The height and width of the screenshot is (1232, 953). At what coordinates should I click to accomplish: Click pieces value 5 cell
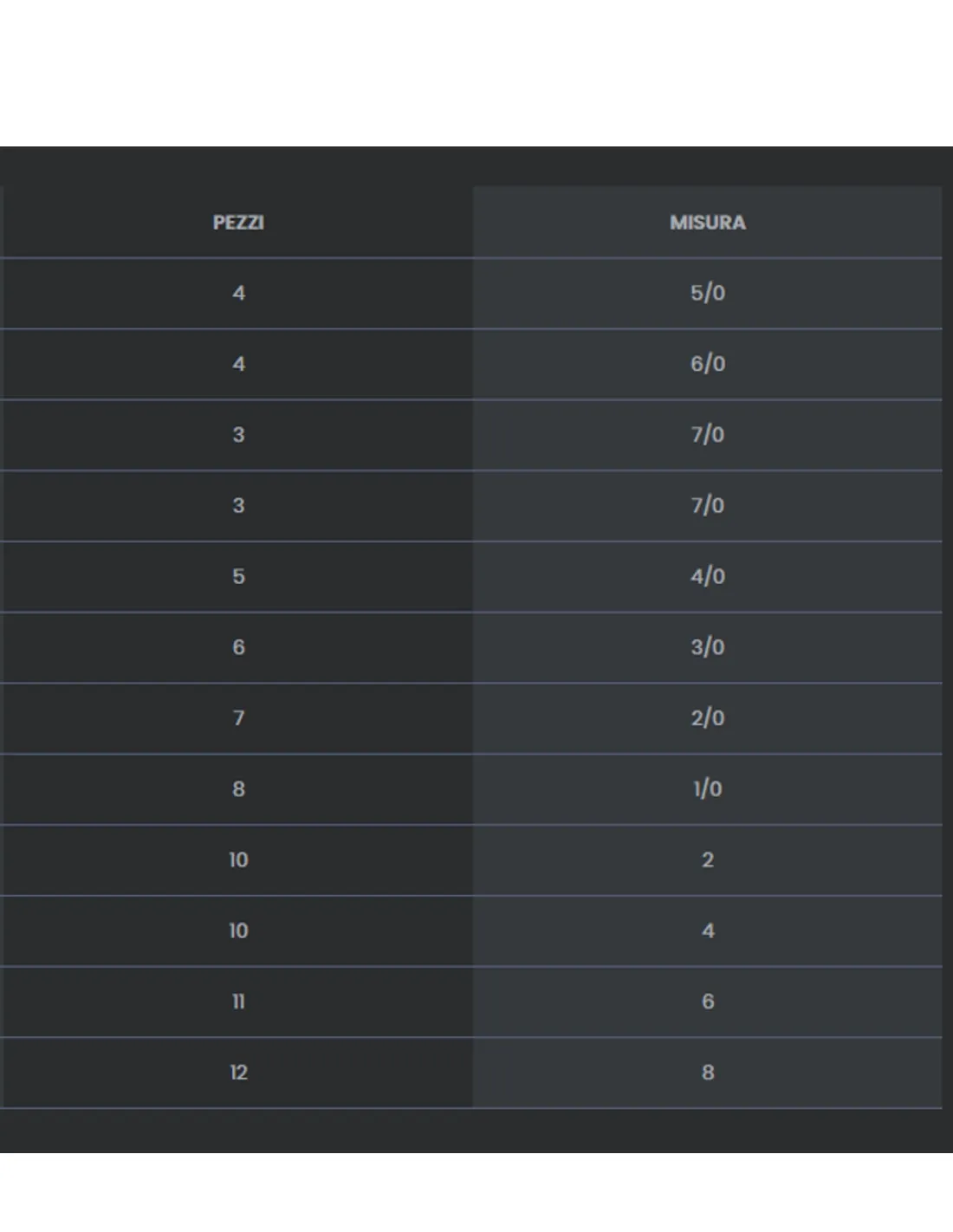coord(238,577)
